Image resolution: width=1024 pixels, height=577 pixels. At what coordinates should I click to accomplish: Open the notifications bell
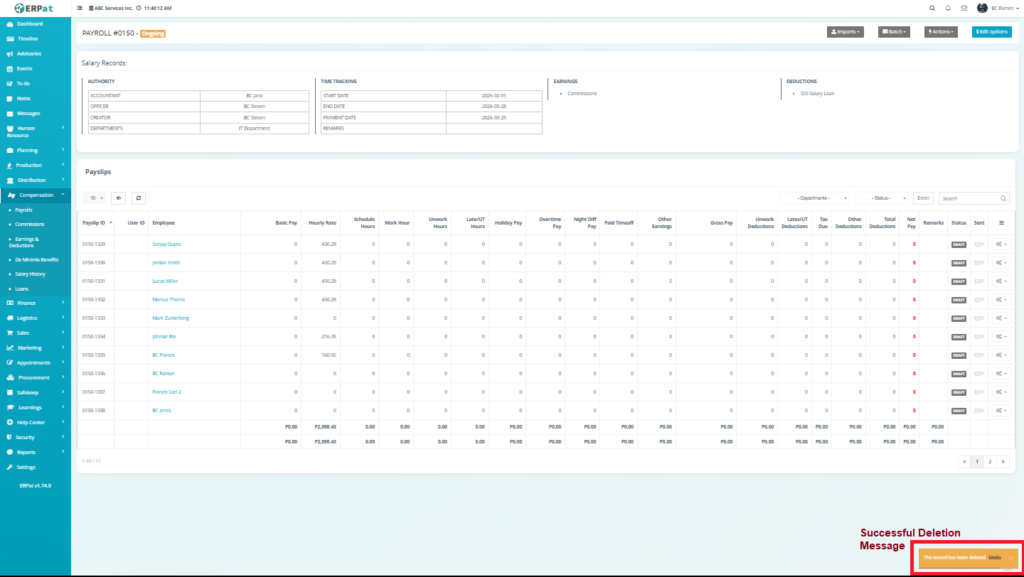pyautogui.click(x=948, y=8)
